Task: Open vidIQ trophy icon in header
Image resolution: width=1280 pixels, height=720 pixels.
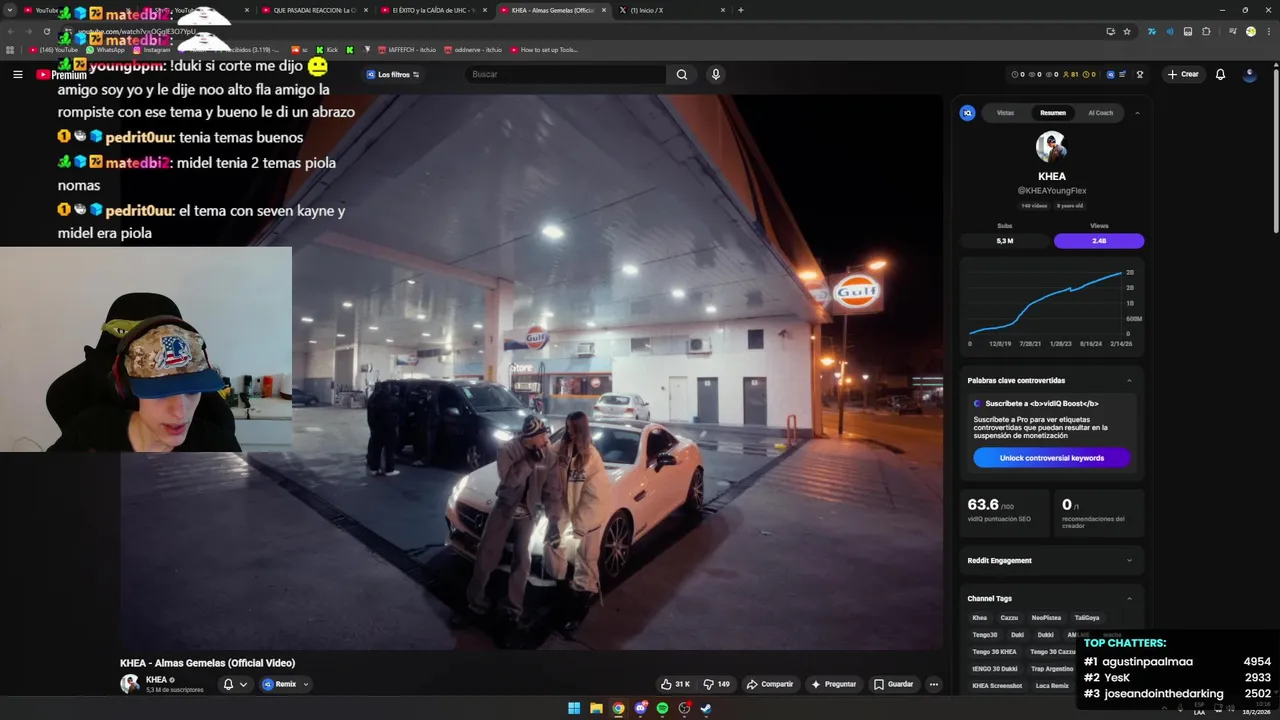Action: [1139, 74]
